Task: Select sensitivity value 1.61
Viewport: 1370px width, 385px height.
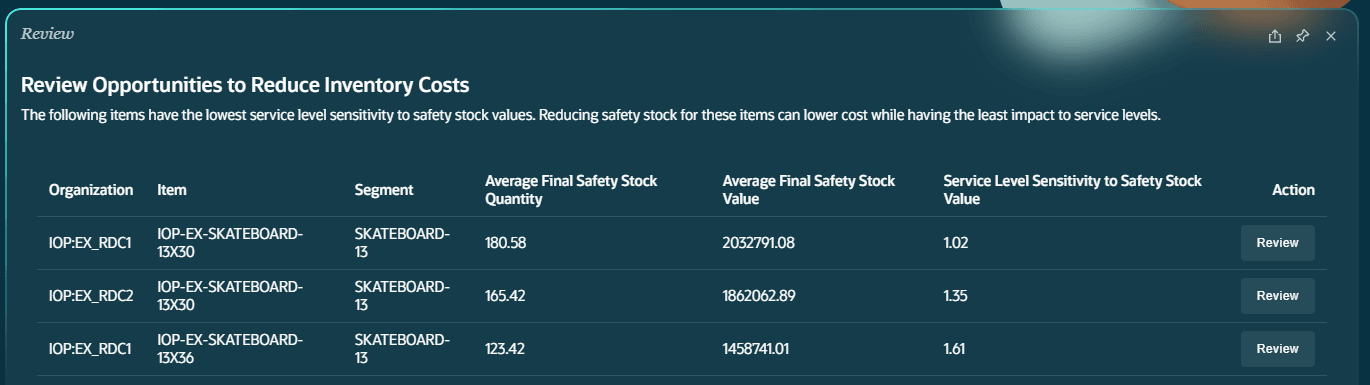Action: (x=955, y=349)
